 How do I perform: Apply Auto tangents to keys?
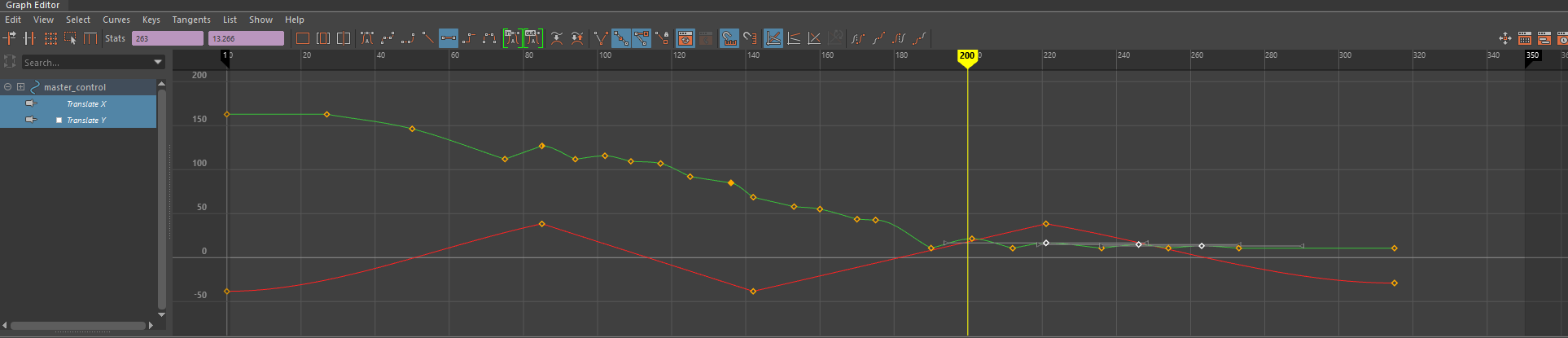click(367, 38)
